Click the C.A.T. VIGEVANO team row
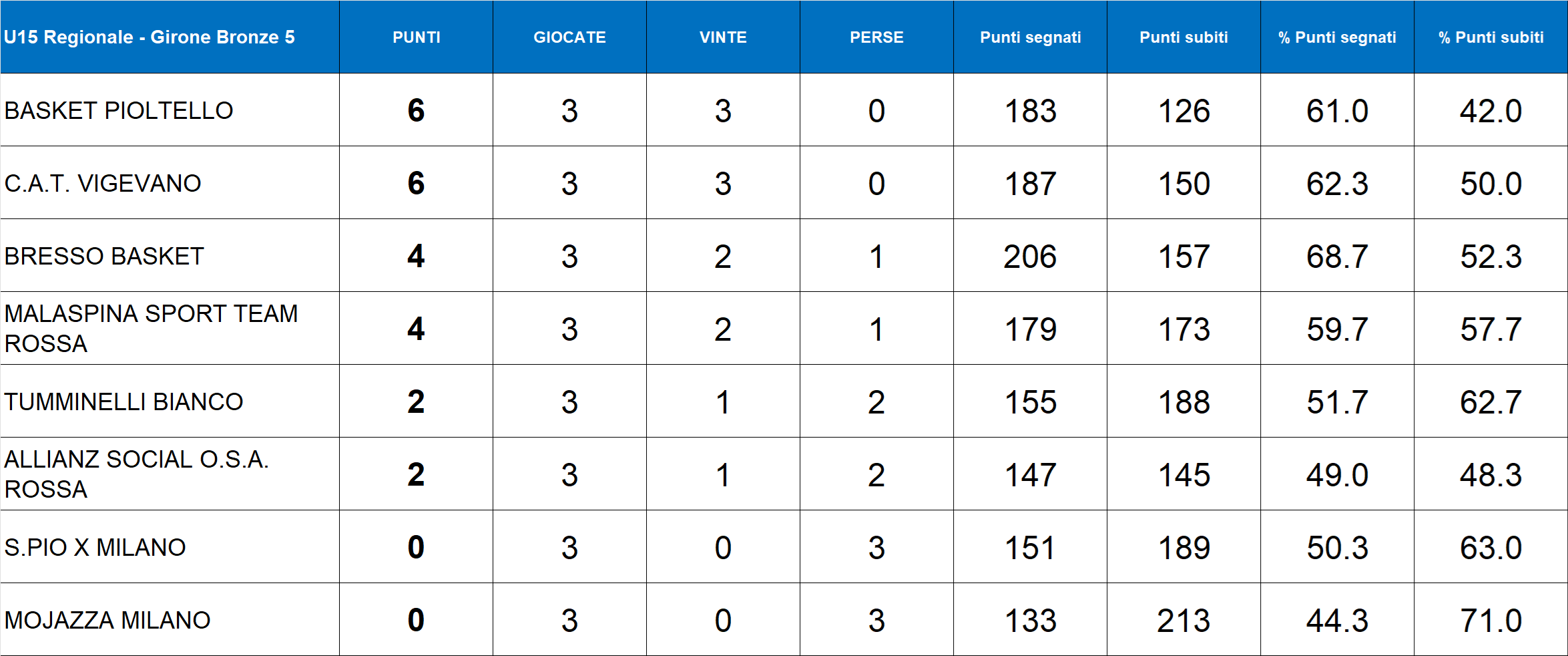1568x656 pixels. tap(103, 184)
